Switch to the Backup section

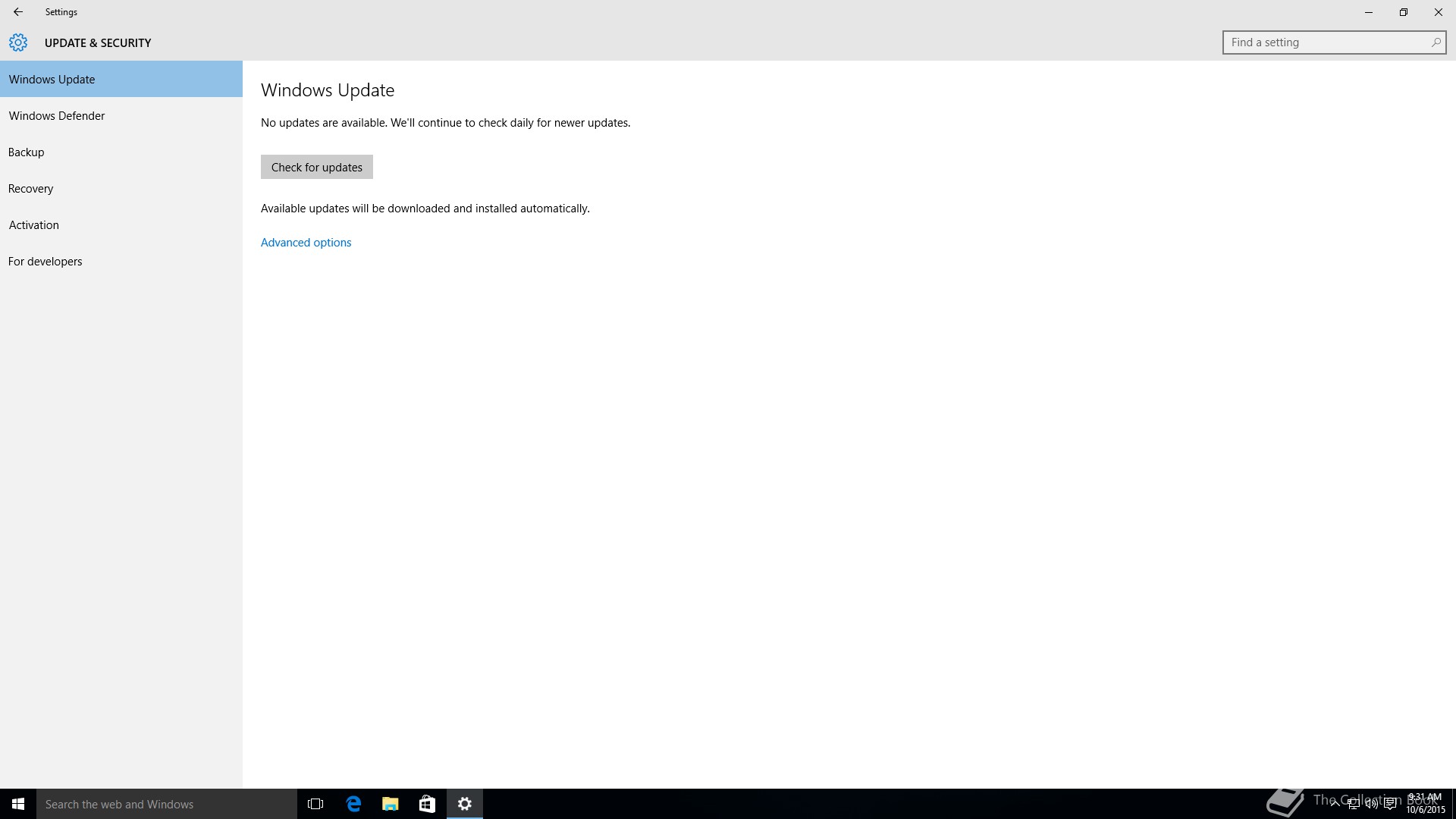[x=121, y=152]
